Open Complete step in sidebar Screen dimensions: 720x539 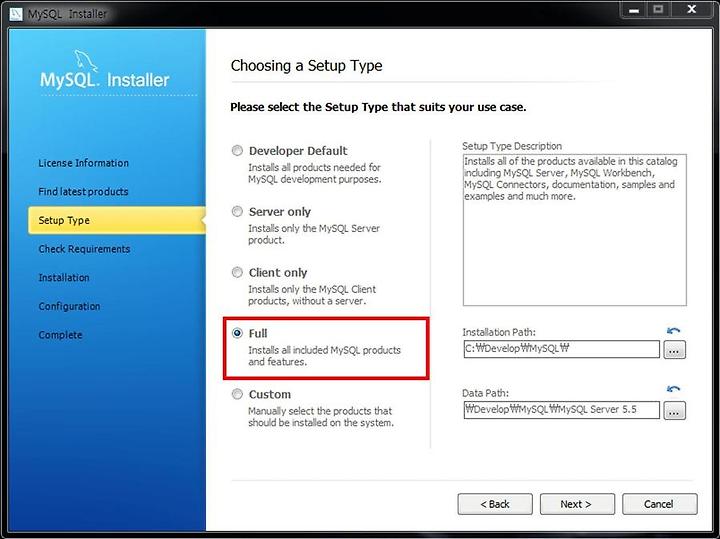tap(61, 335)
